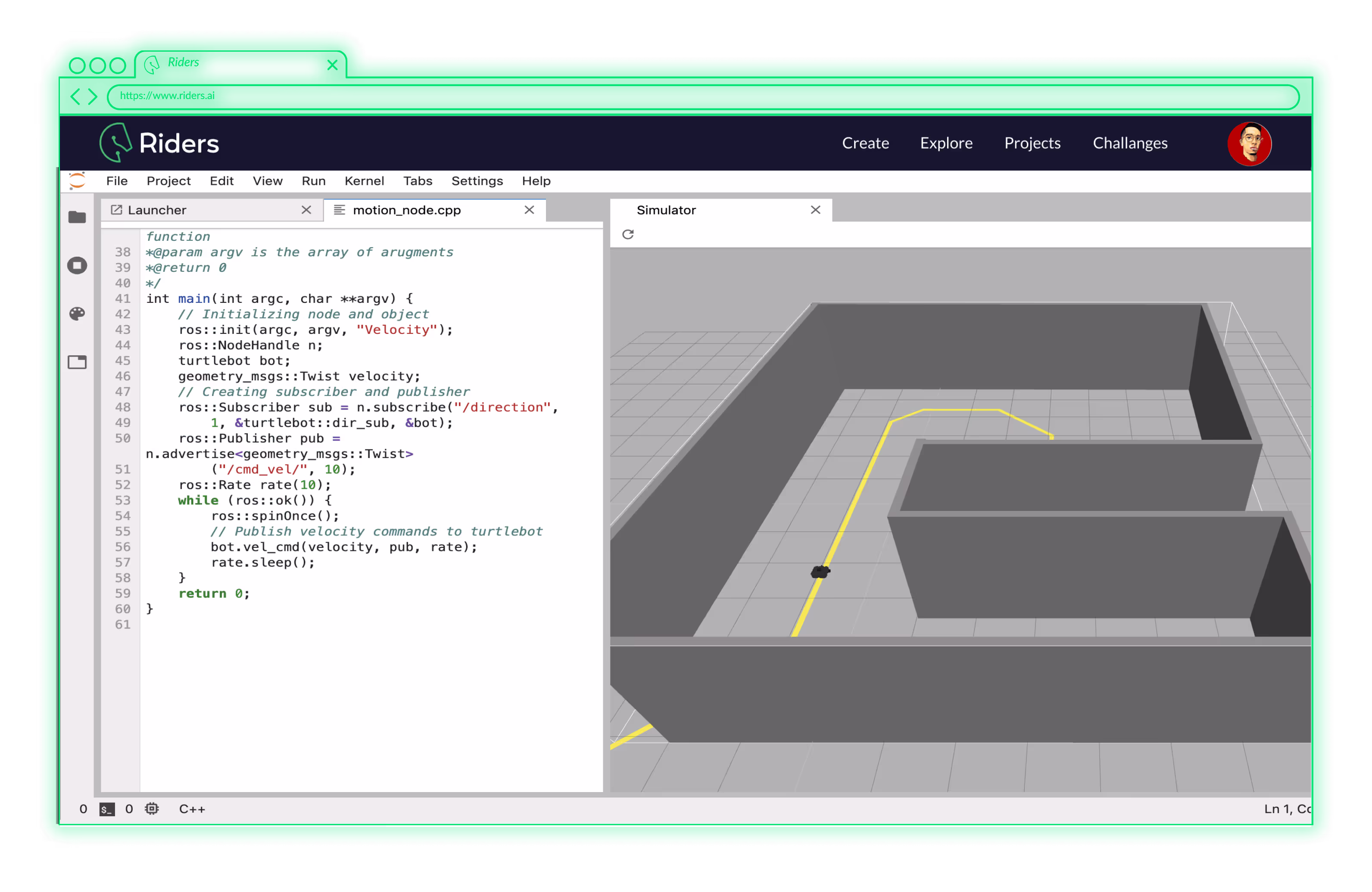Open the file browser folder icon

click(77, 217)
